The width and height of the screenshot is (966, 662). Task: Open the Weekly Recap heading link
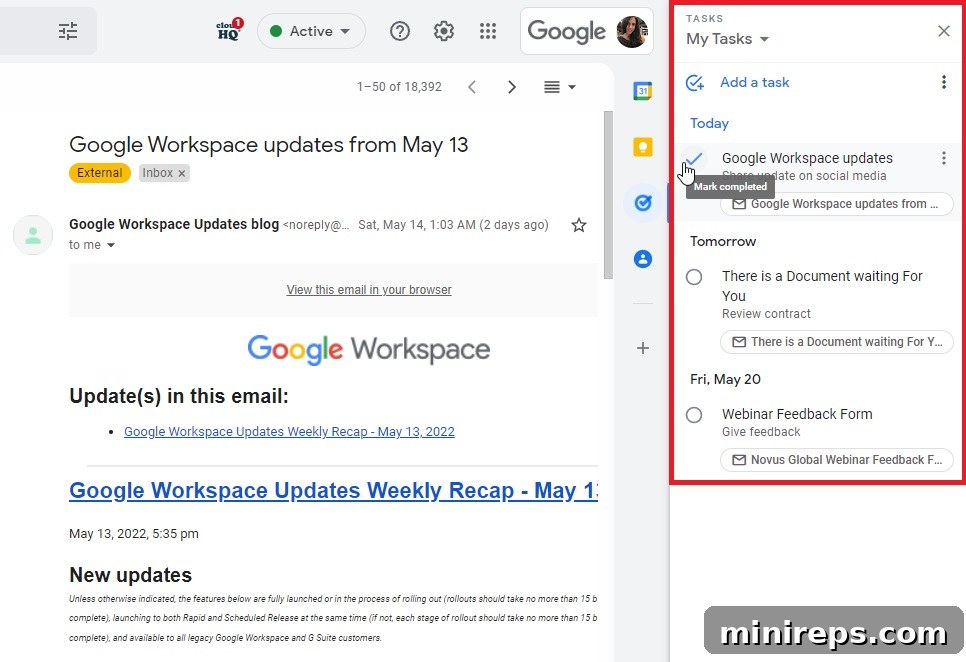point(333,491)
